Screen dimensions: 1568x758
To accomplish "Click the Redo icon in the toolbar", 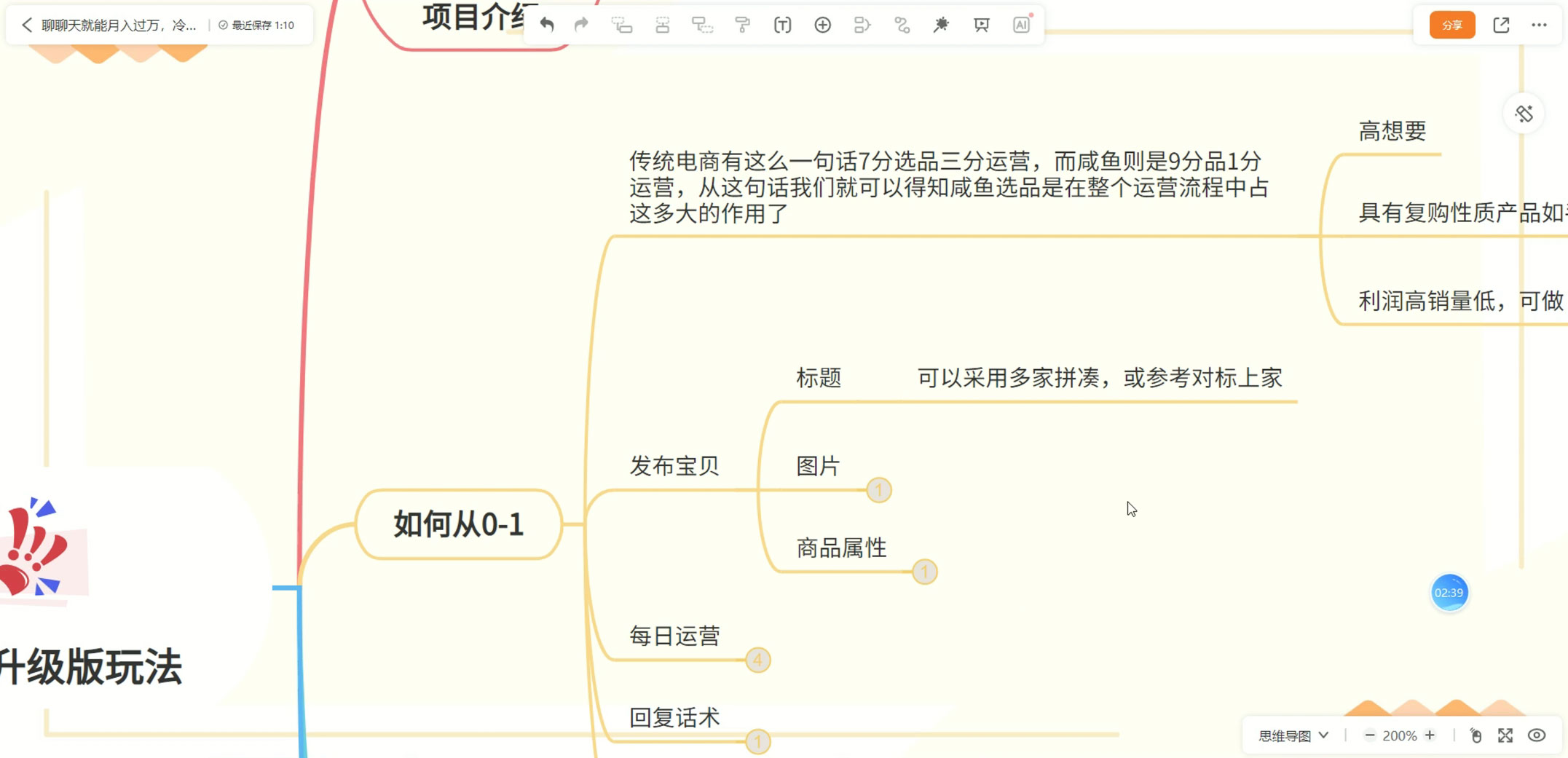I will pos(581,25).
